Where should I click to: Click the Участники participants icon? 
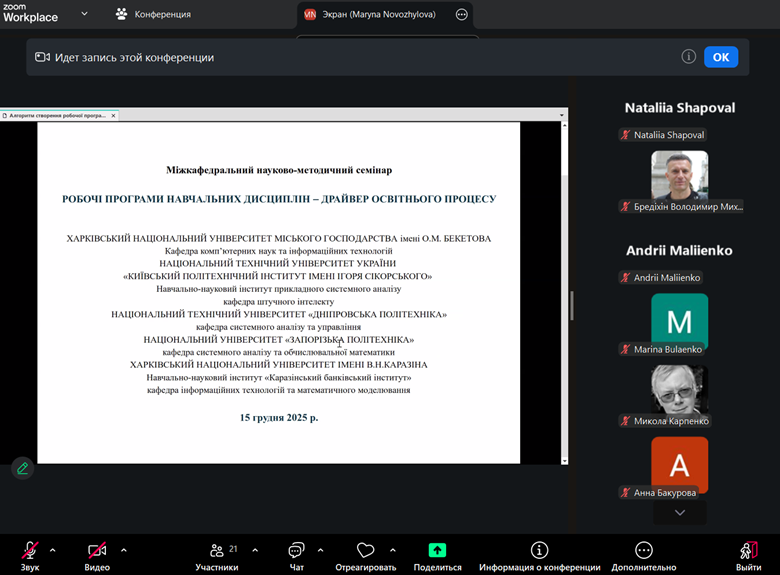(216, 550)
